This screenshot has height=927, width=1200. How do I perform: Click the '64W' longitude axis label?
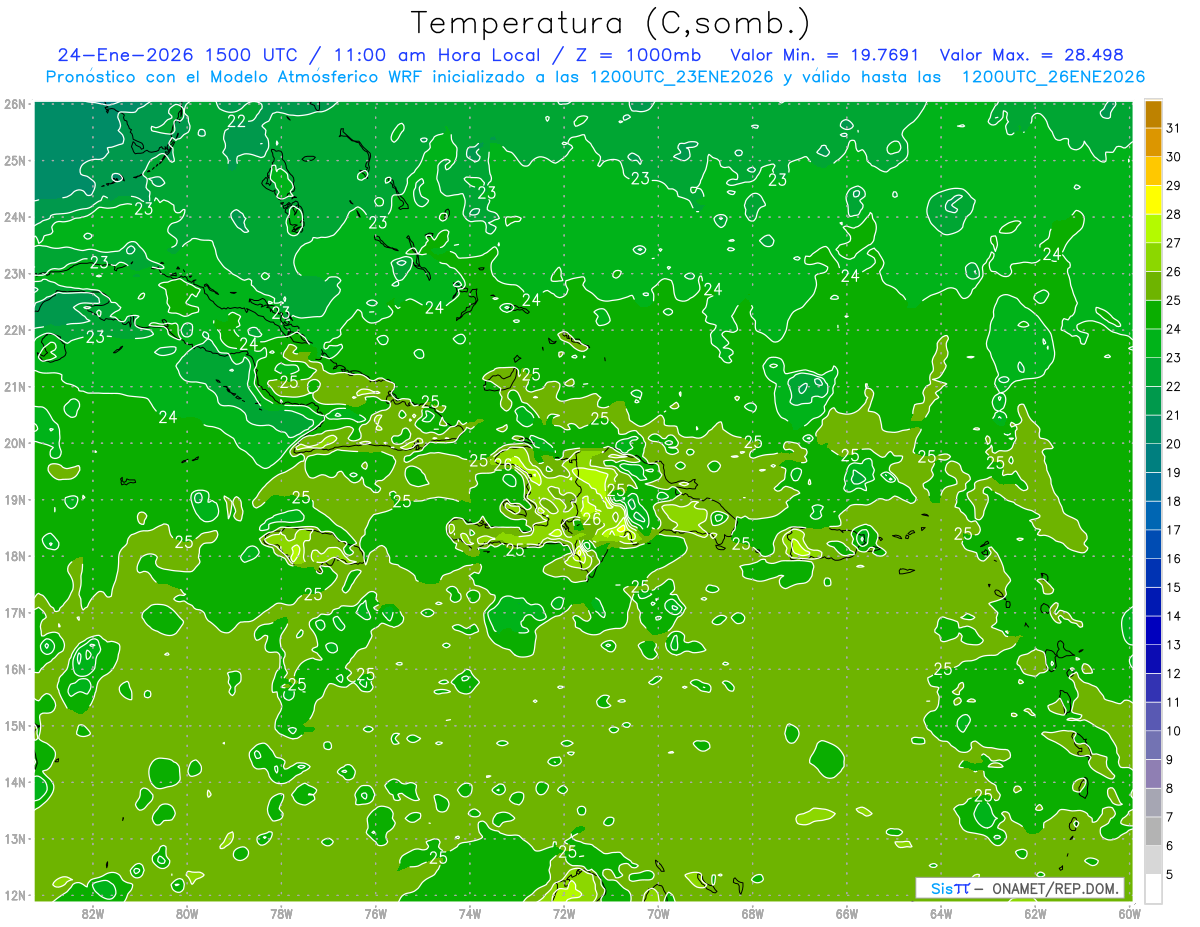(940, 913)
